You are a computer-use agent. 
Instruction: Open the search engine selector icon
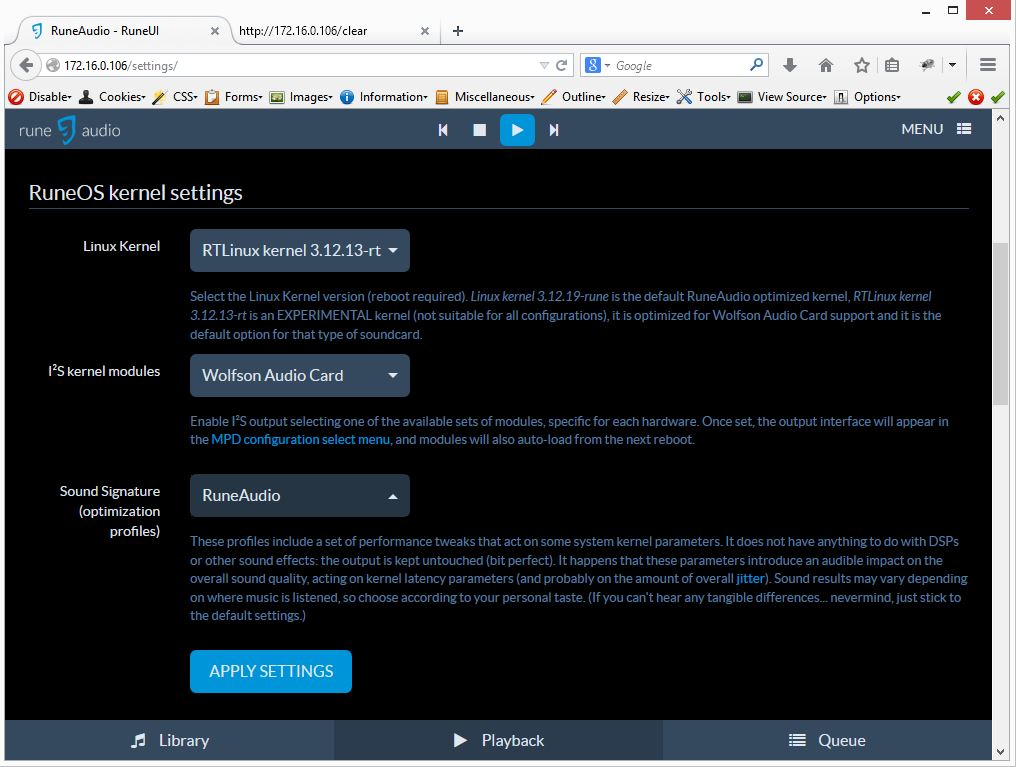click(x=597, y=65)
